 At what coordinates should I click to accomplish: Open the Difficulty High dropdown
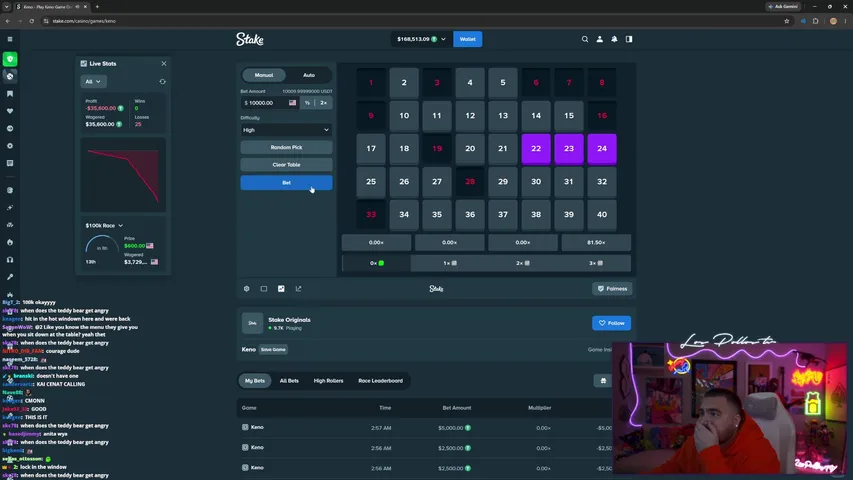point(286,130)
